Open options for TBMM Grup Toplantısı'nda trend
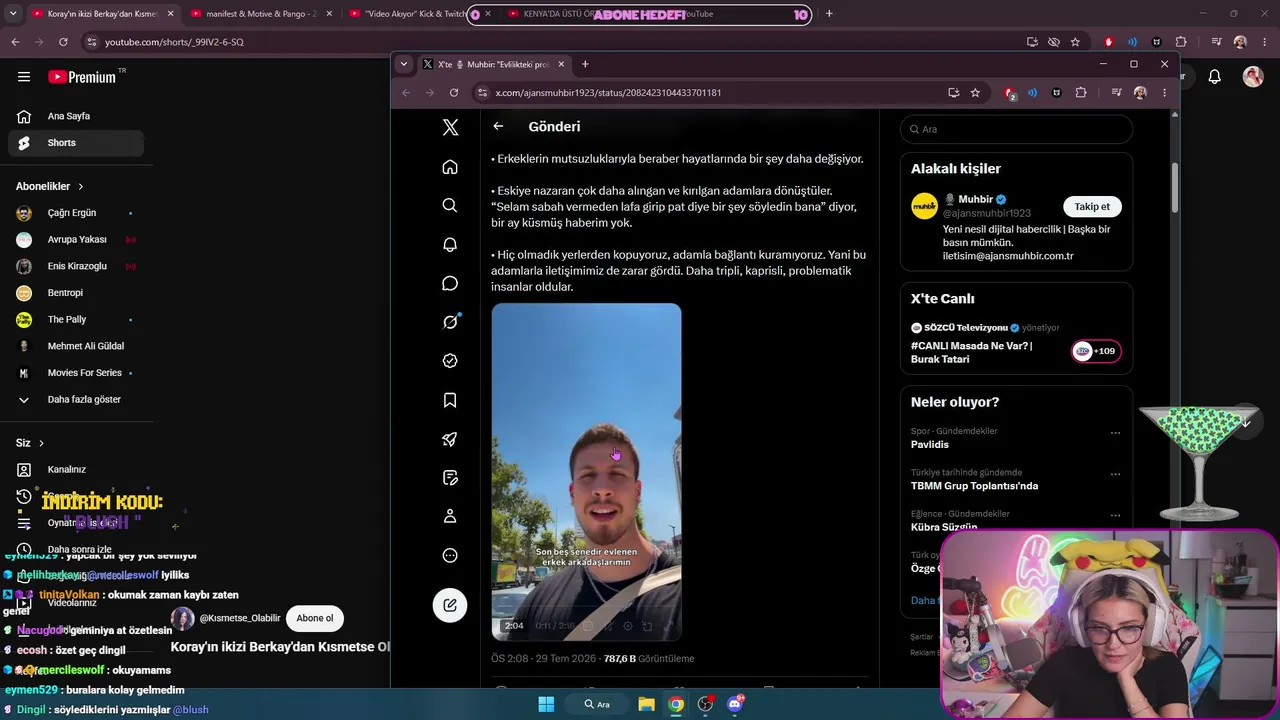1280x720 pixels. 1115,474
